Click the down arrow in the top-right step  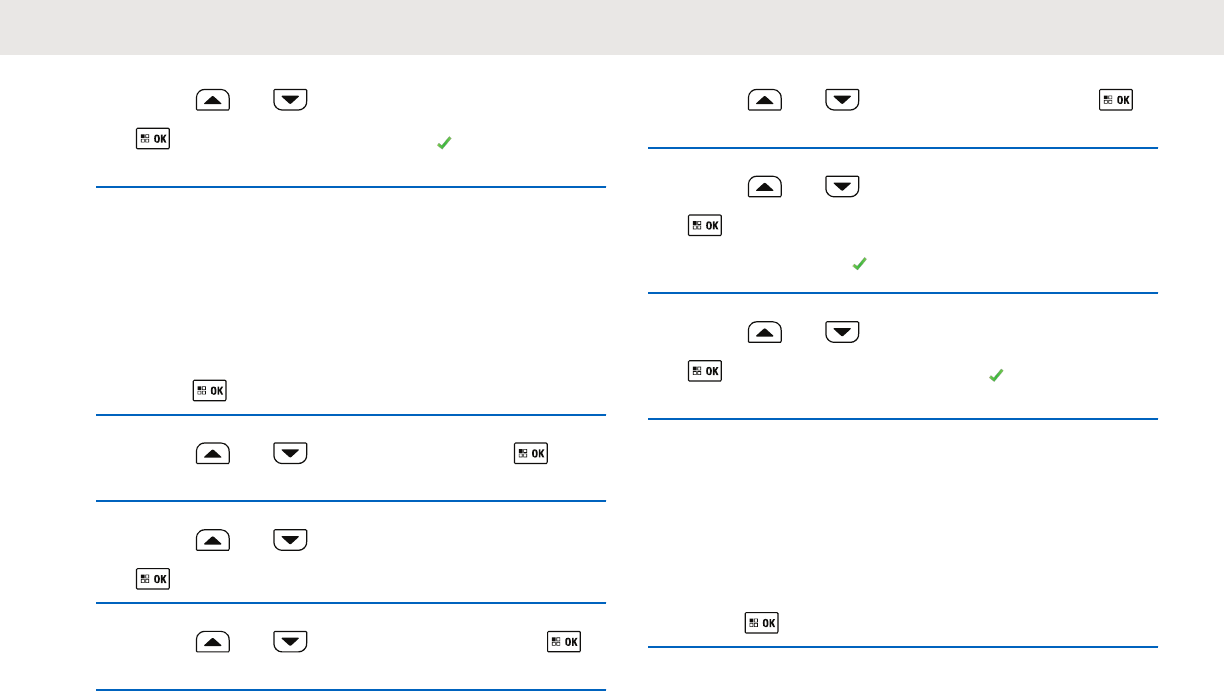pos(843,99)
